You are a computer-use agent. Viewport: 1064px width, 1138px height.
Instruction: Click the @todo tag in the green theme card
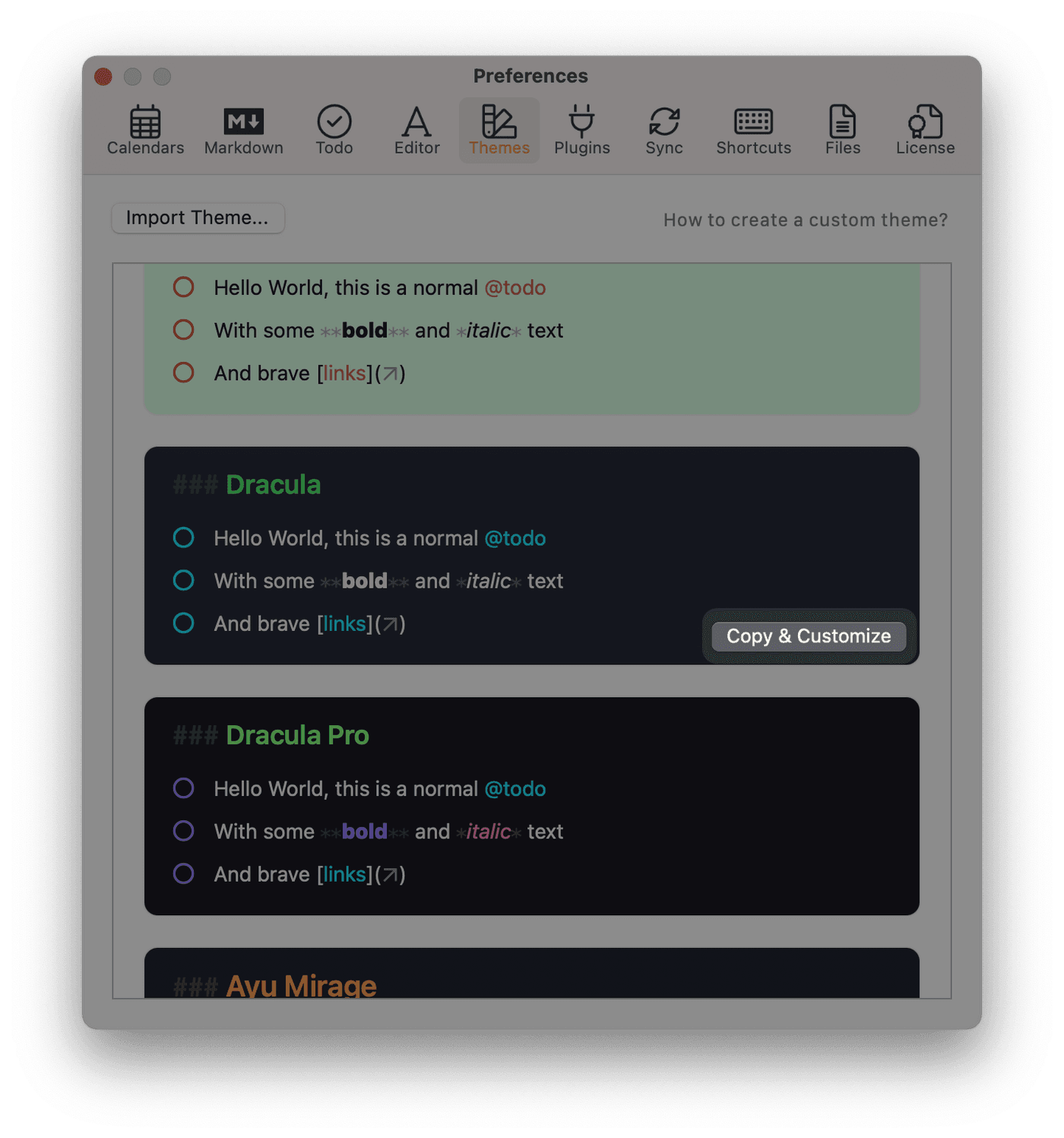coord(515,287)
